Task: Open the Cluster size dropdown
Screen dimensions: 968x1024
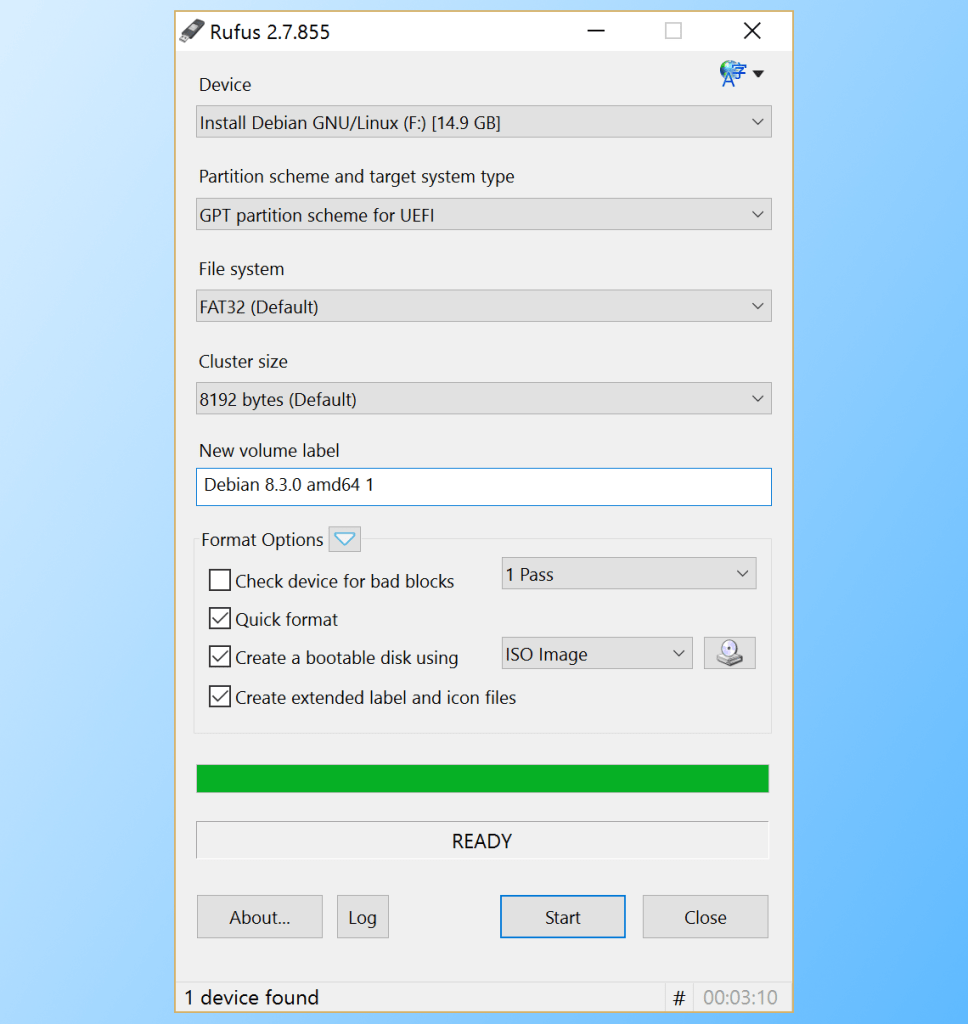Action: click(483, 398)
